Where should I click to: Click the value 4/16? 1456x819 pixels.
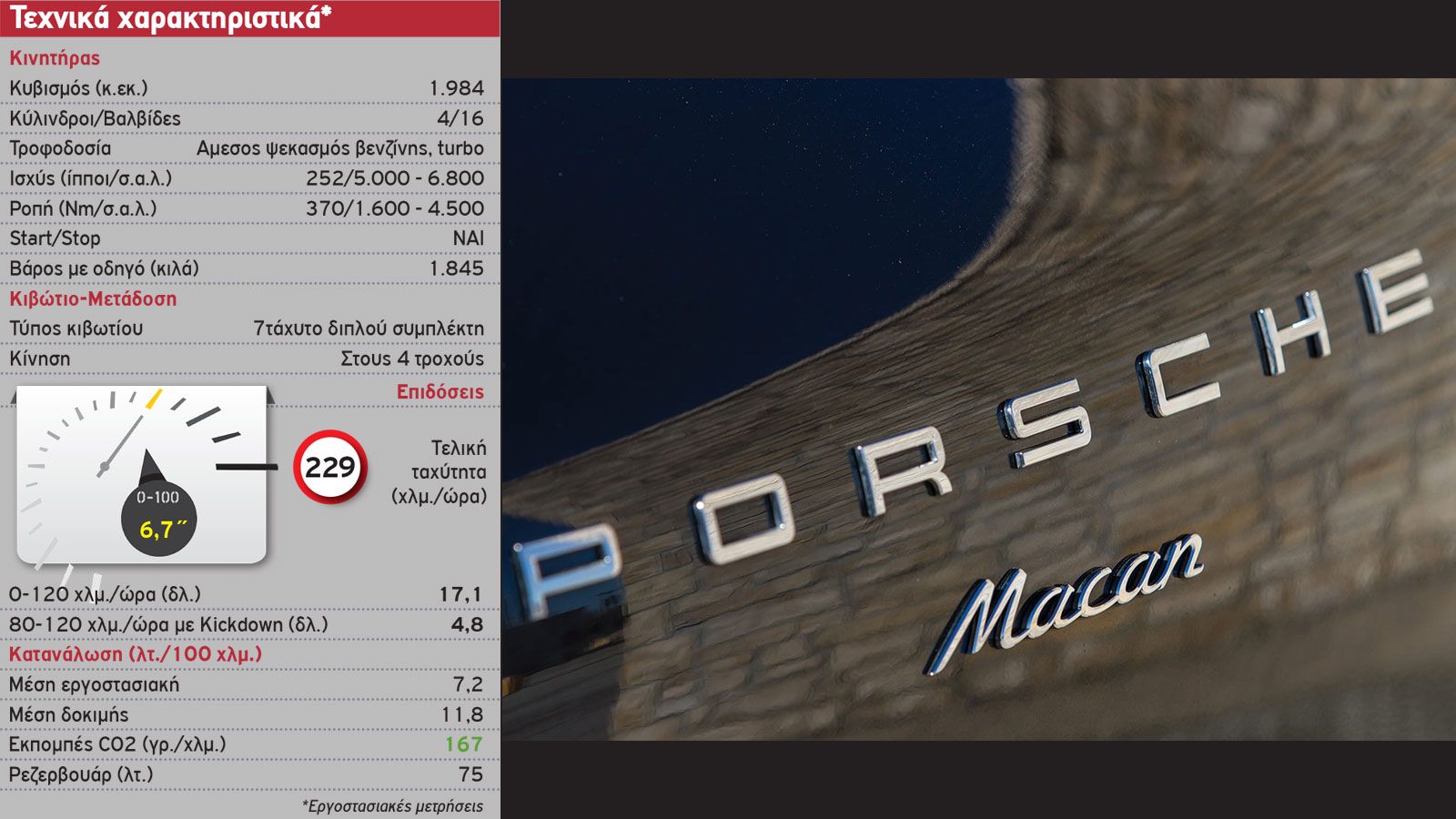[x=460, y=118]
